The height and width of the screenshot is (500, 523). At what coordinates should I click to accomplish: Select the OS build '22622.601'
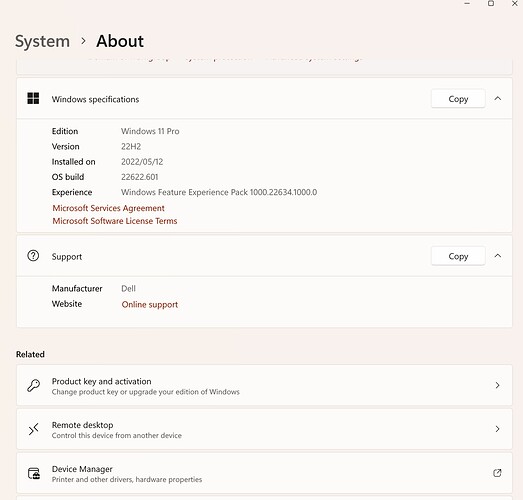click(x=139, y=177)
